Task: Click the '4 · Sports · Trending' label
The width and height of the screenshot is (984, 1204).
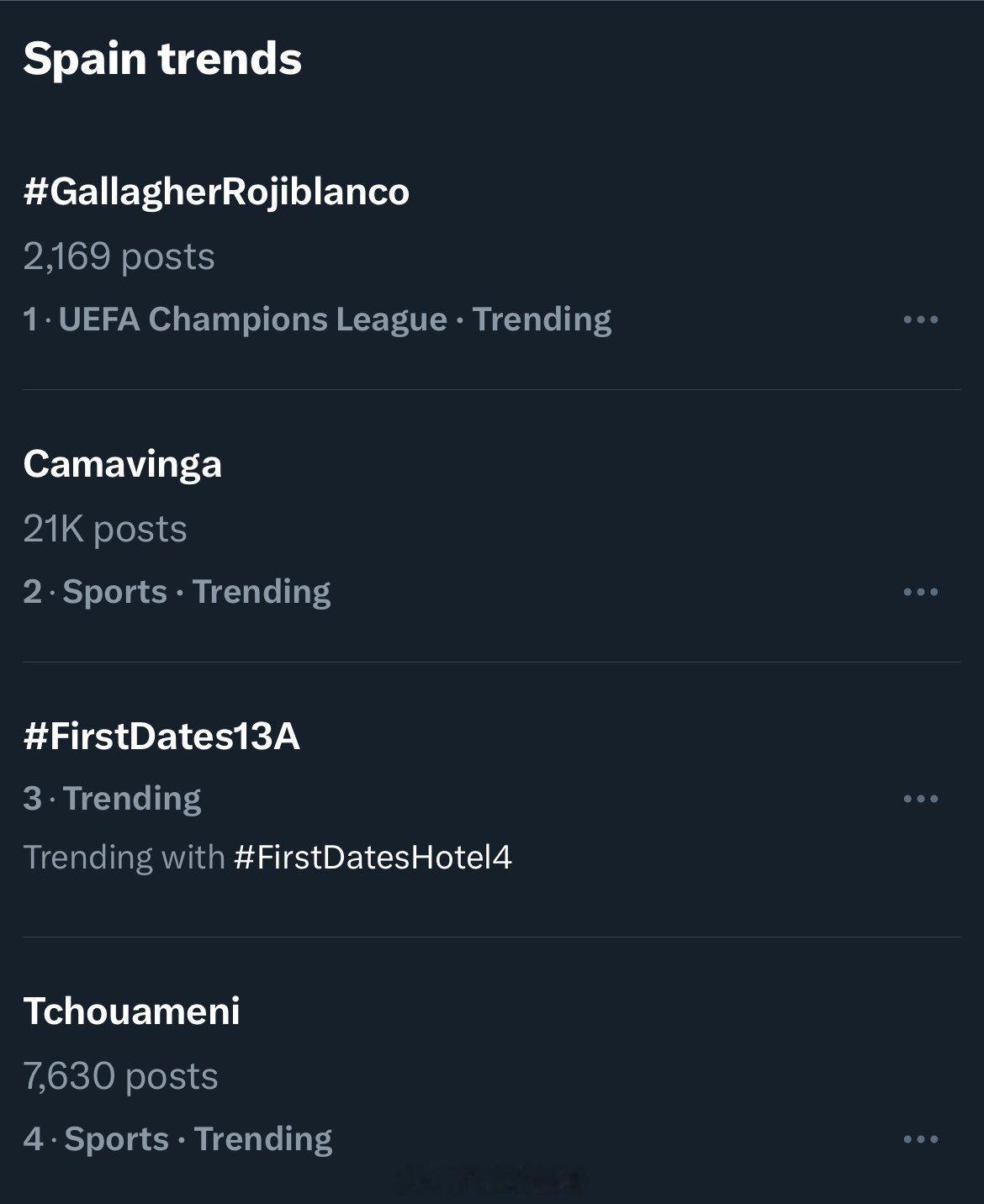Action: click(178, 1139)
